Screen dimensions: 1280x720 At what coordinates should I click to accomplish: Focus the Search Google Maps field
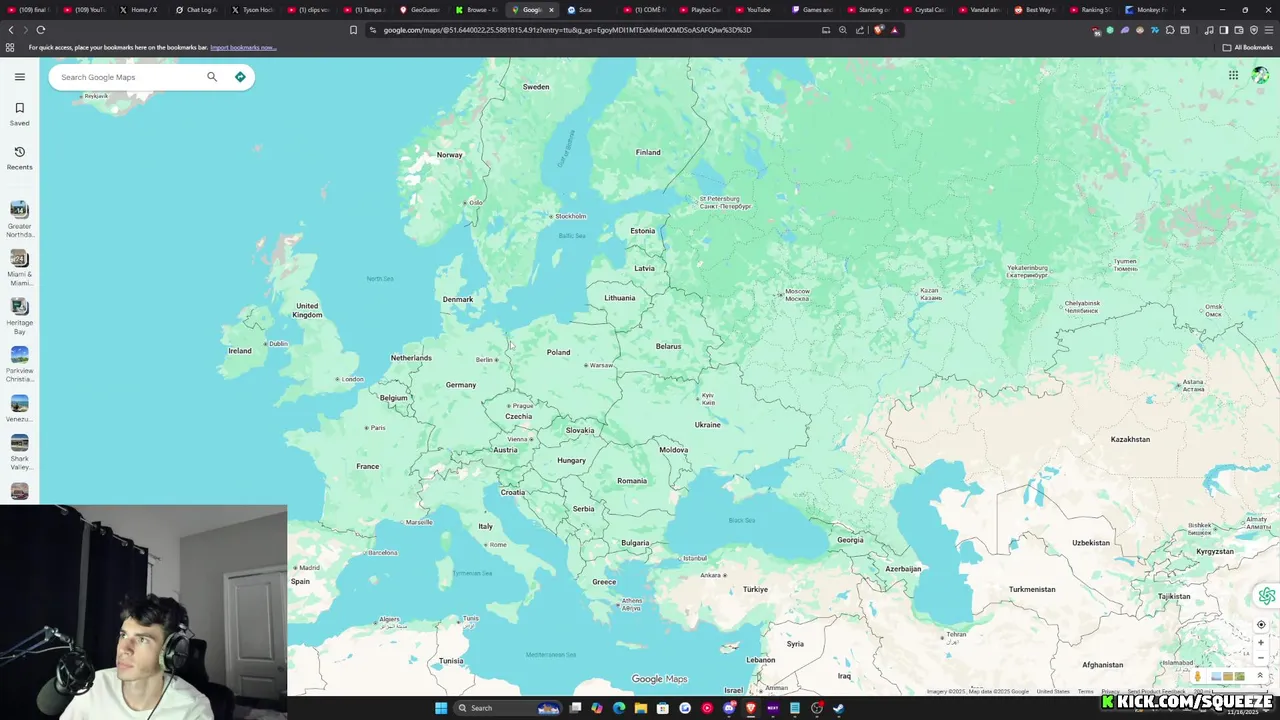coord(127,77)
